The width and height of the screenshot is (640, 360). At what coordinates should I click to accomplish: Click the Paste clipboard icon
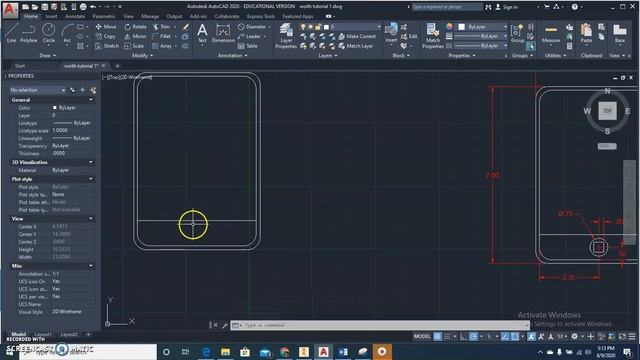pos(586,33)
